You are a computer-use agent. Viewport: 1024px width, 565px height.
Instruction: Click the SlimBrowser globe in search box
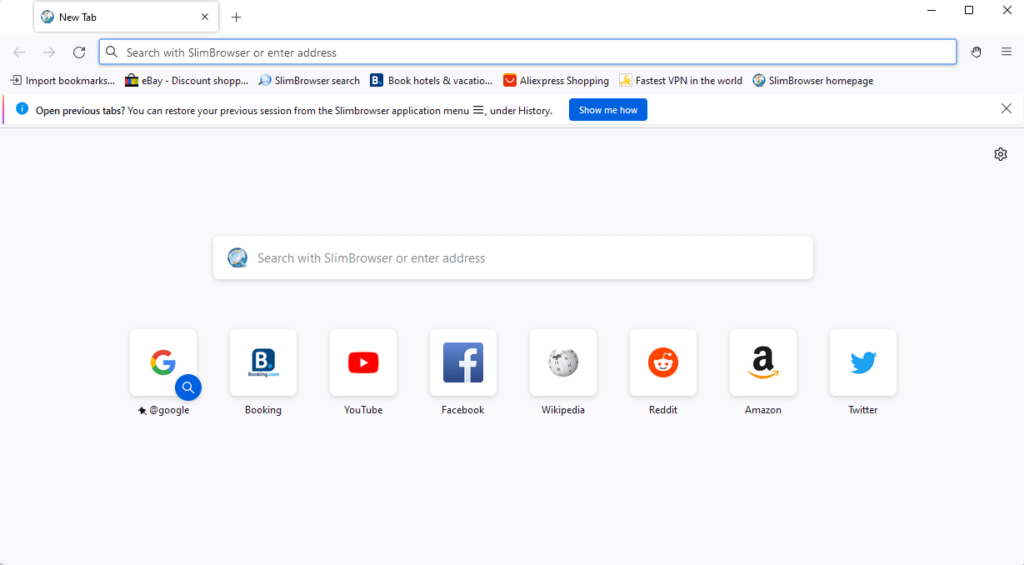tap(237, 257)
